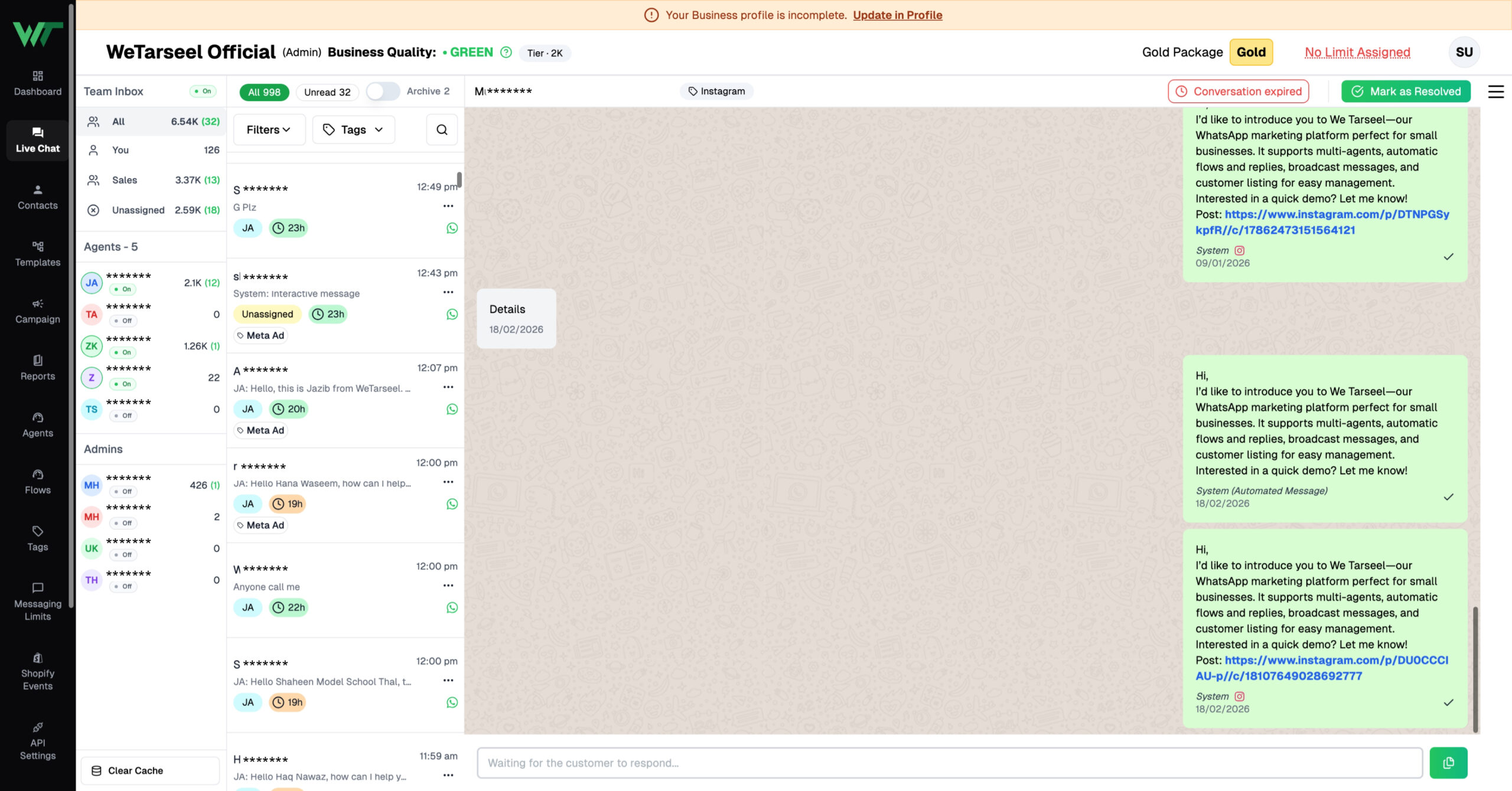The image size is (1512, 791).
Task: Click Update in Profile link
Action: coord(897,15)
